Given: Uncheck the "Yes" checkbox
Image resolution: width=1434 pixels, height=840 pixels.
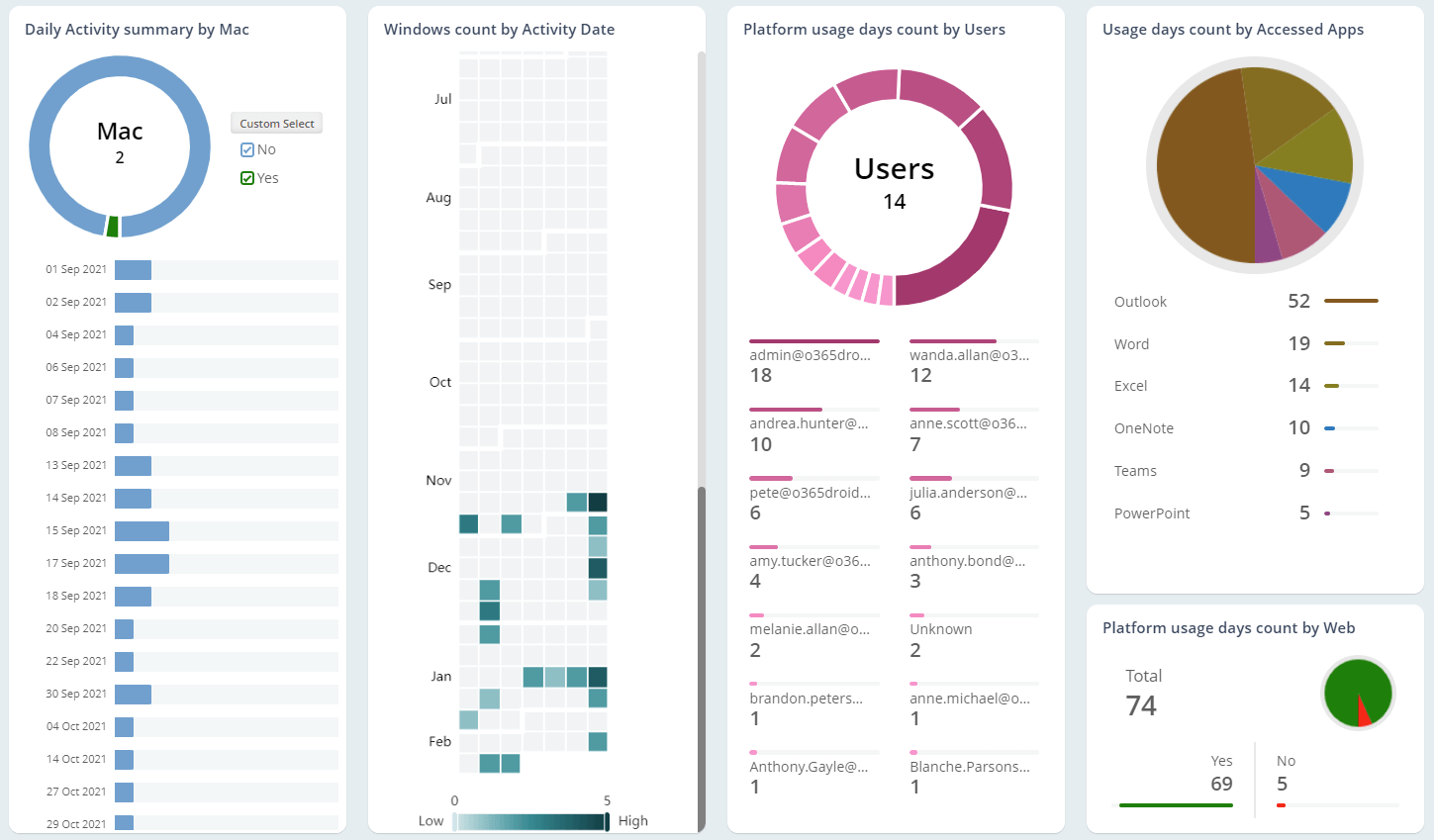Looking at the screenshot, I should click(249, 178).
